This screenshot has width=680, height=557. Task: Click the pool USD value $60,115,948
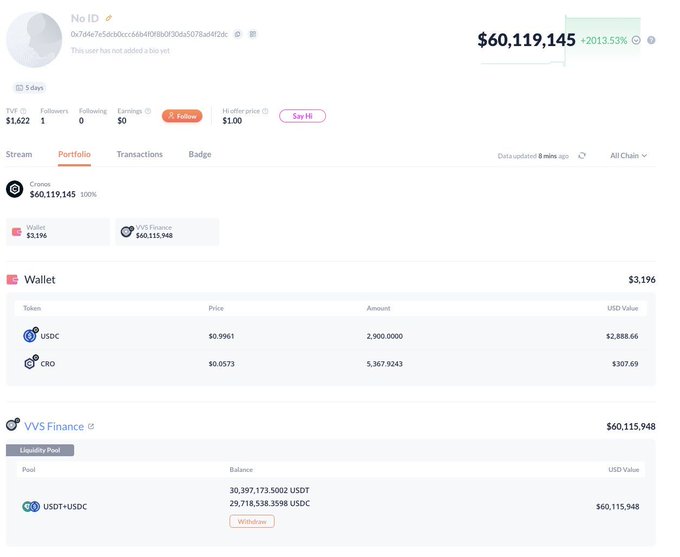(618, 507)
